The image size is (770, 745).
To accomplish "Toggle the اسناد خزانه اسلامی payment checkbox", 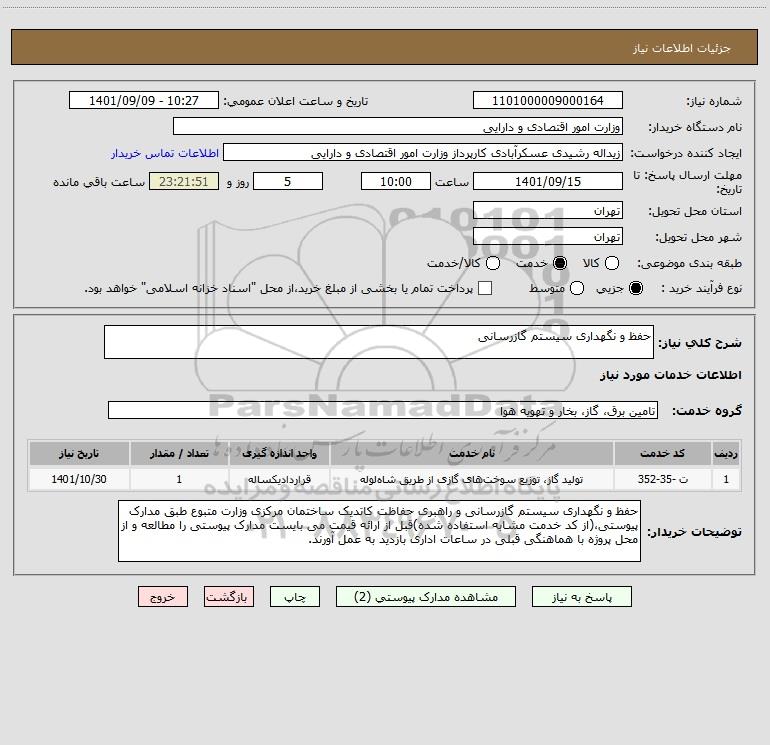I will tap(485, 288).
